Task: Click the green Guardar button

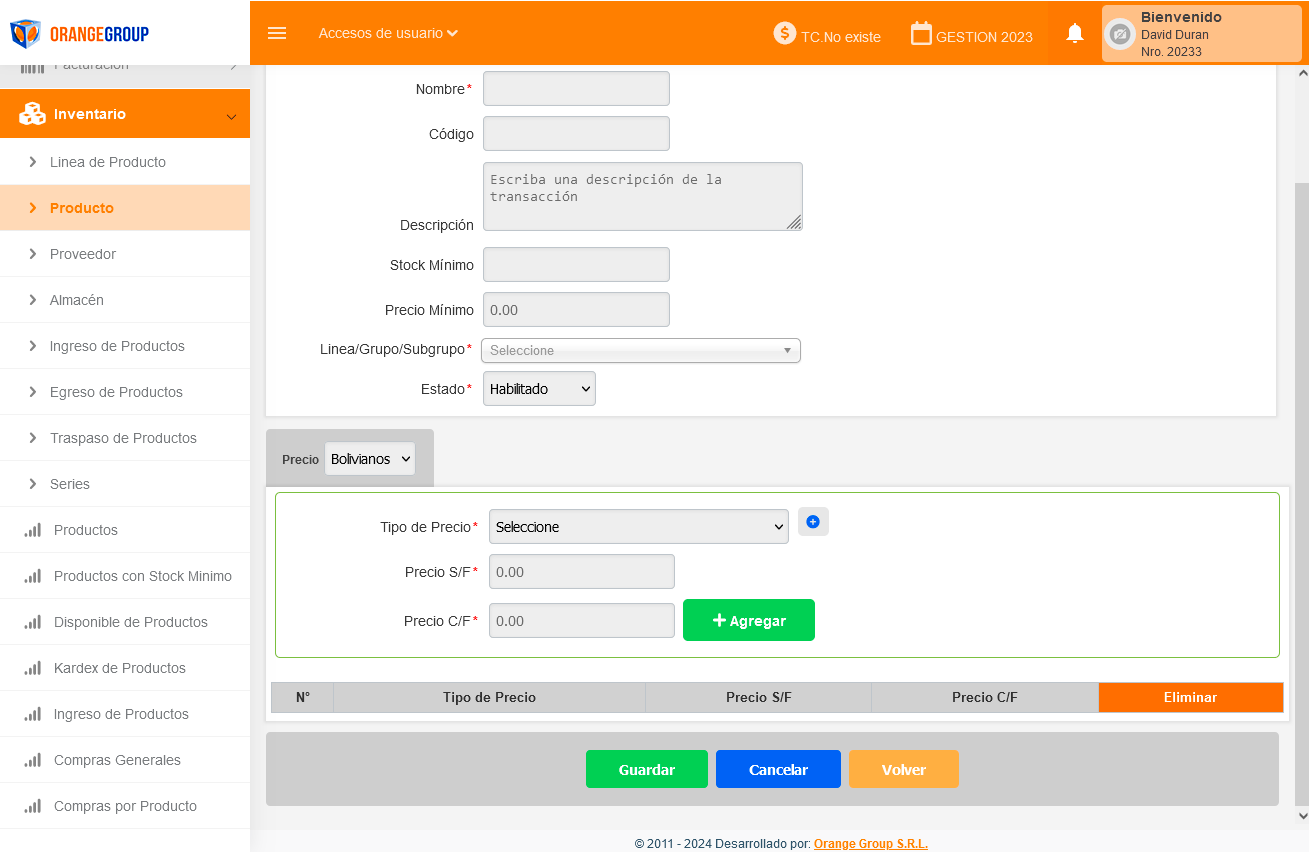Action: pyautogui.click(x=646, y=769)
